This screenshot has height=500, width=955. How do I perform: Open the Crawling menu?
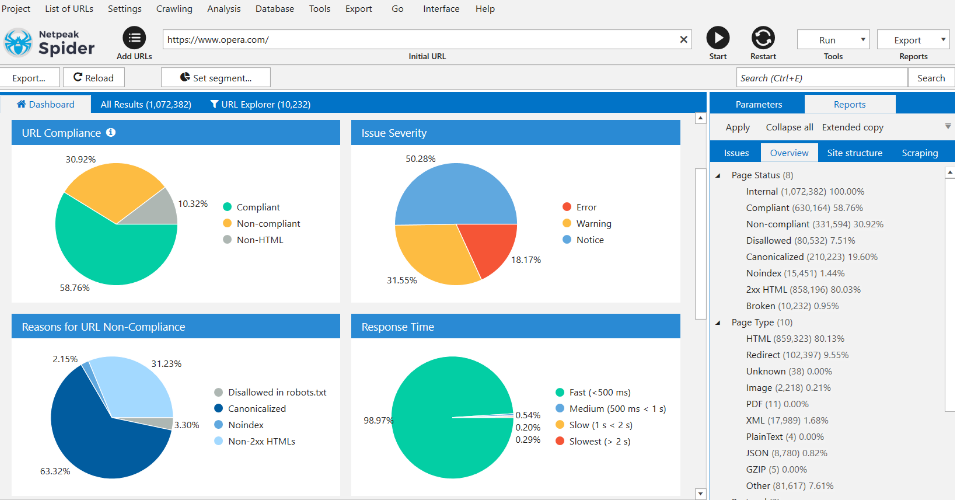click(174, 9)
